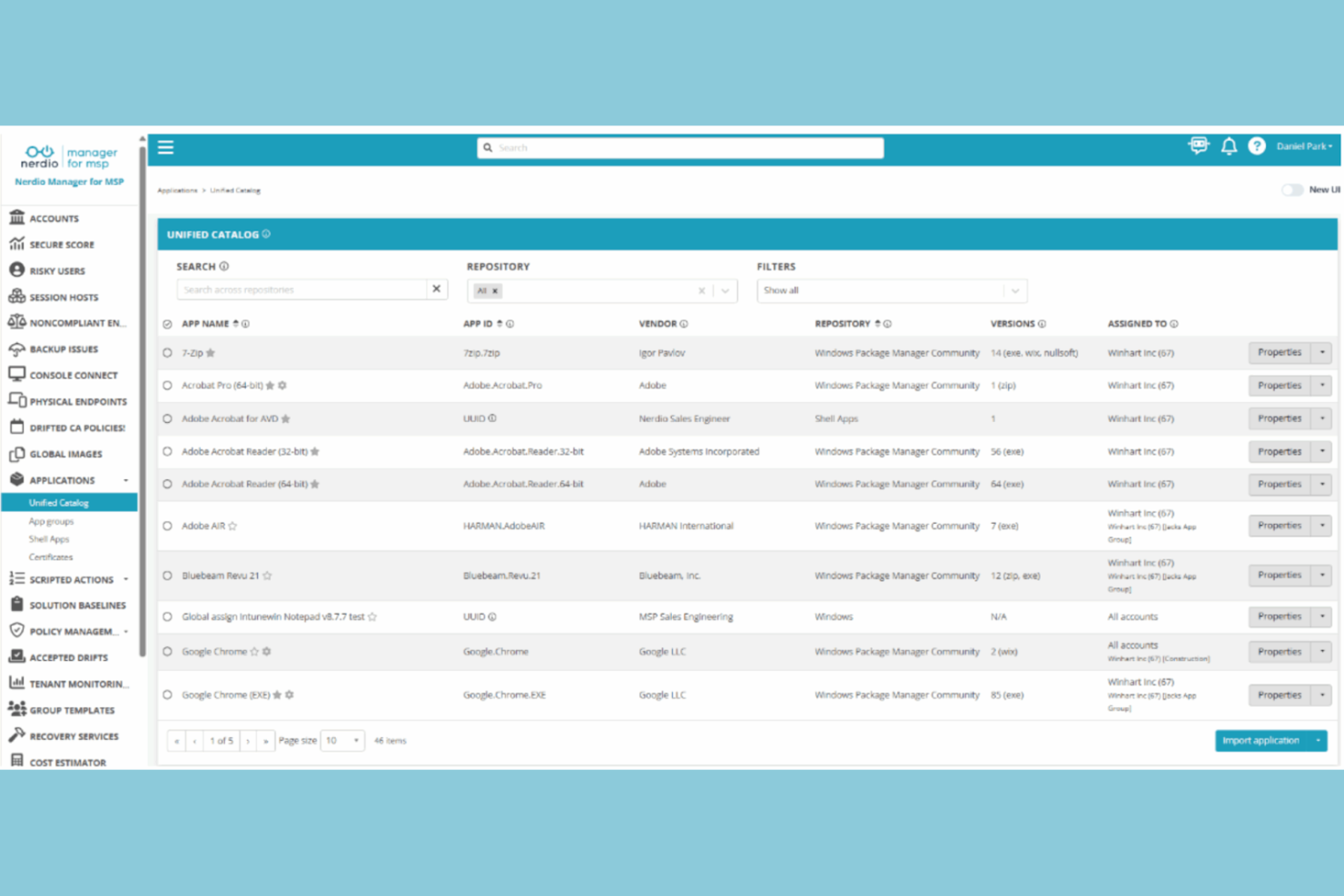Click the Console Connect monitor icon
Screen dimensions: 1344x896
(16, 375)
